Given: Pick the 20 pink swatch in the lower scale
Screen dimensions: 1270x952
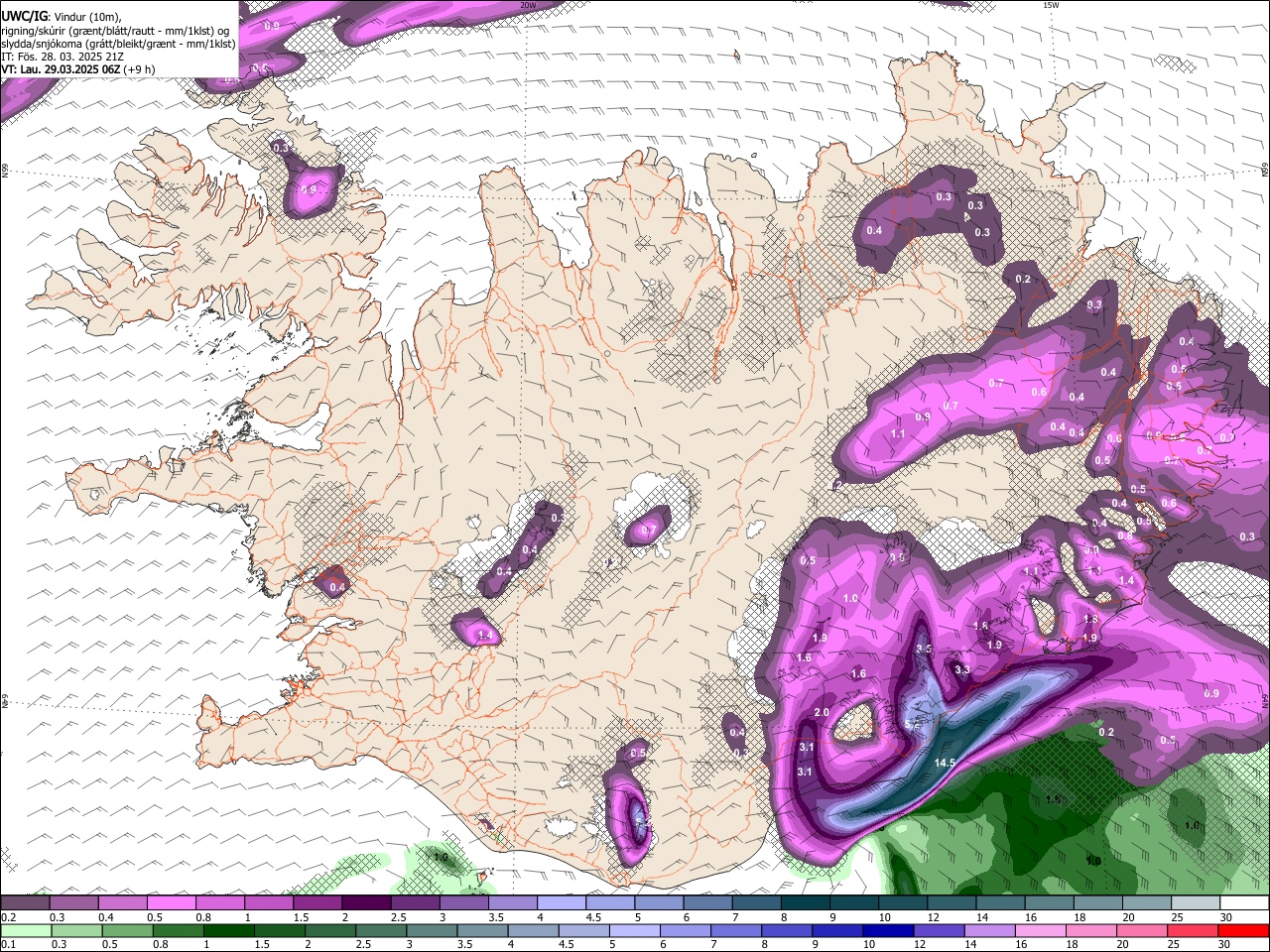Looking at the screenshot, I should coord(1142,930).
